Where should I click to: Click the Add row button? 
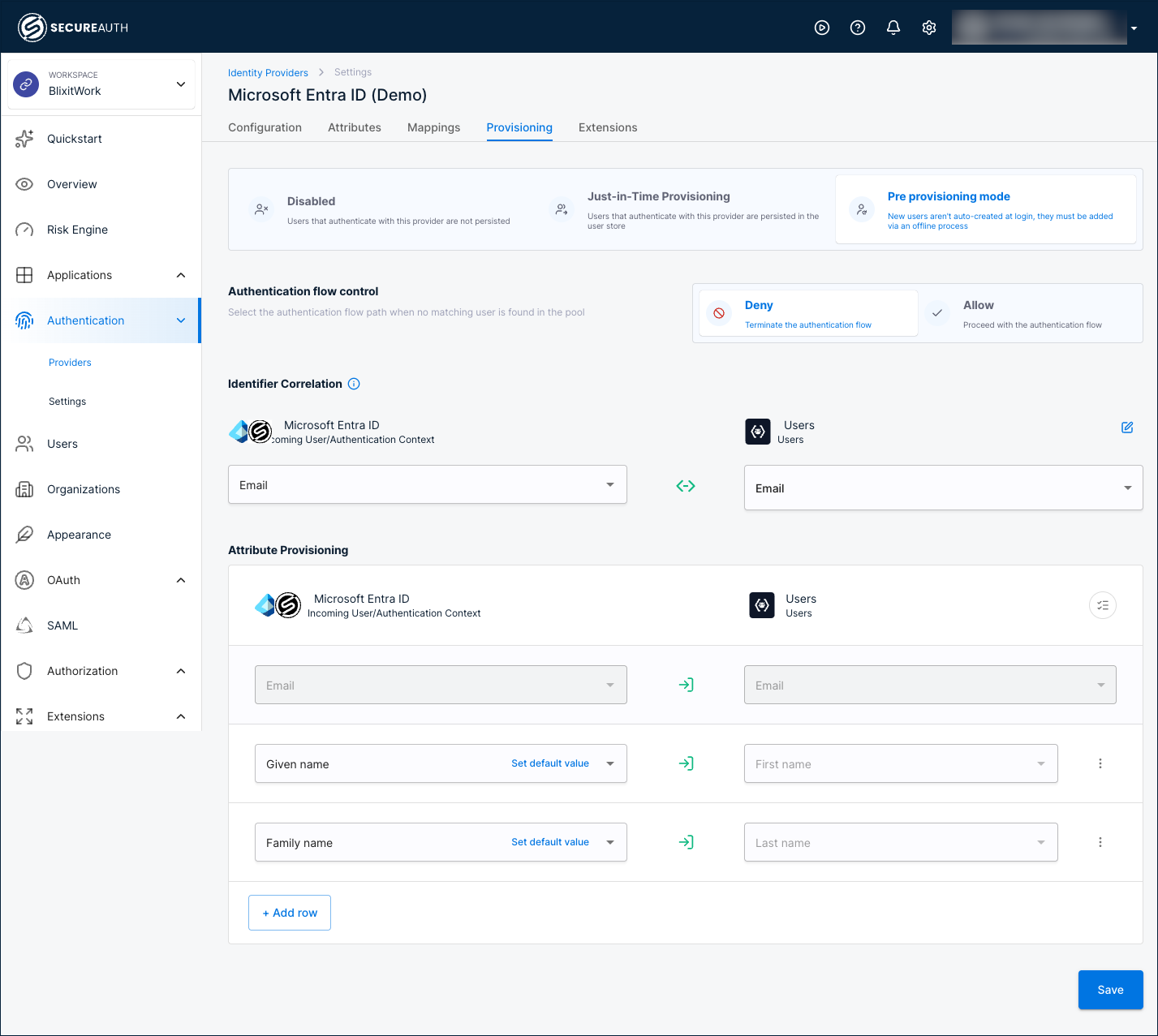[x=290, y=913]
